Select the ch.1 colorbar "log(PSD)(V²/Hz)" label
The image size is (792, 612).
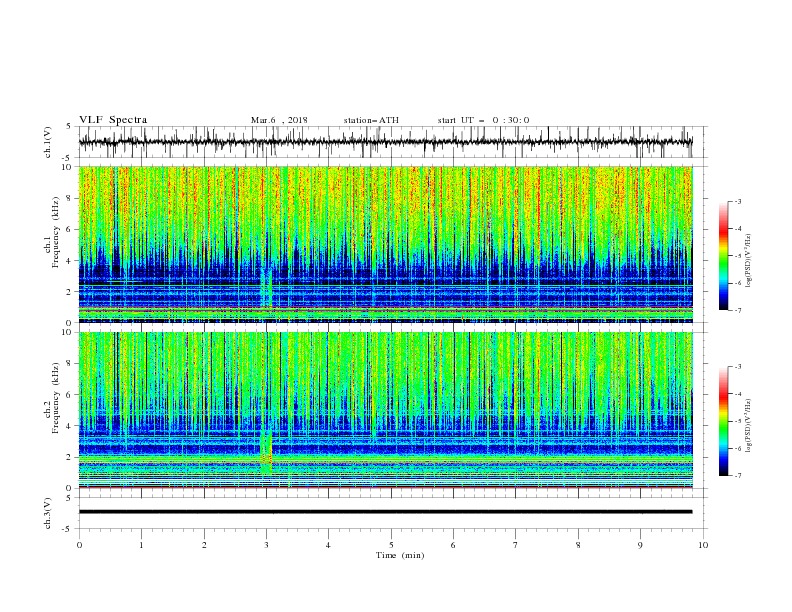748,261
